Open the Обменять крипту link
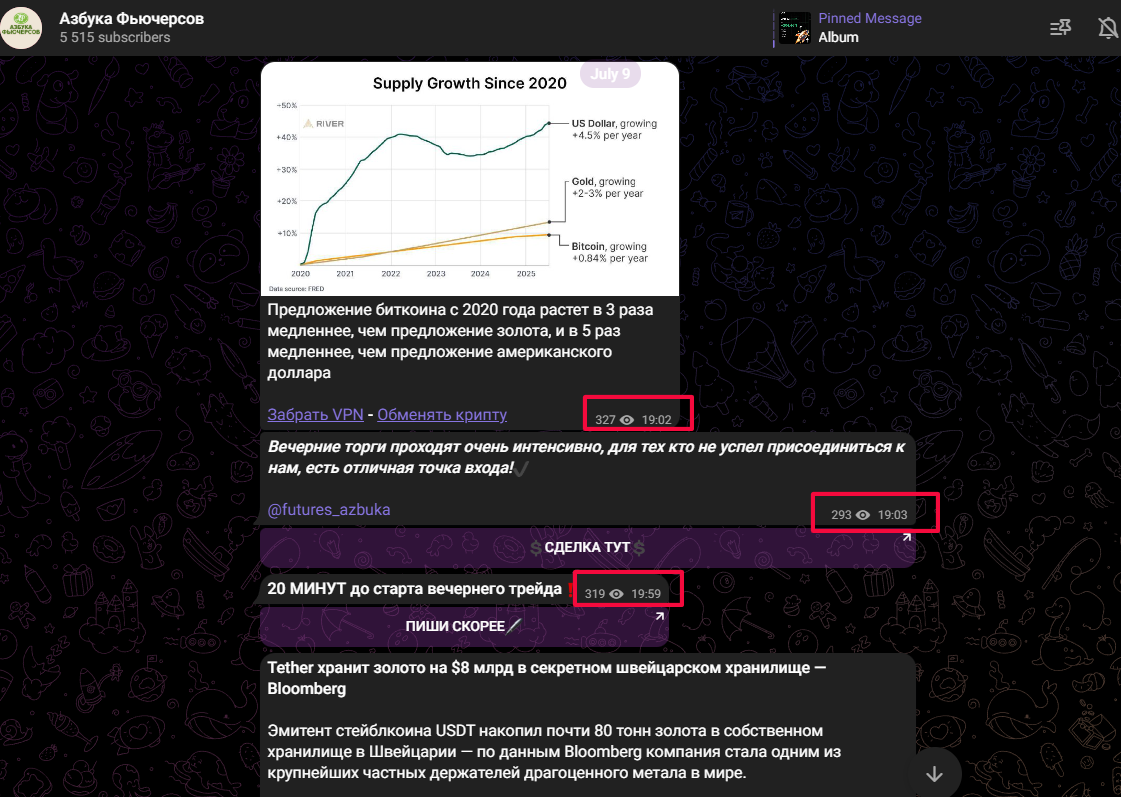This screenshot has height=797, width=1121. [442, 415]
